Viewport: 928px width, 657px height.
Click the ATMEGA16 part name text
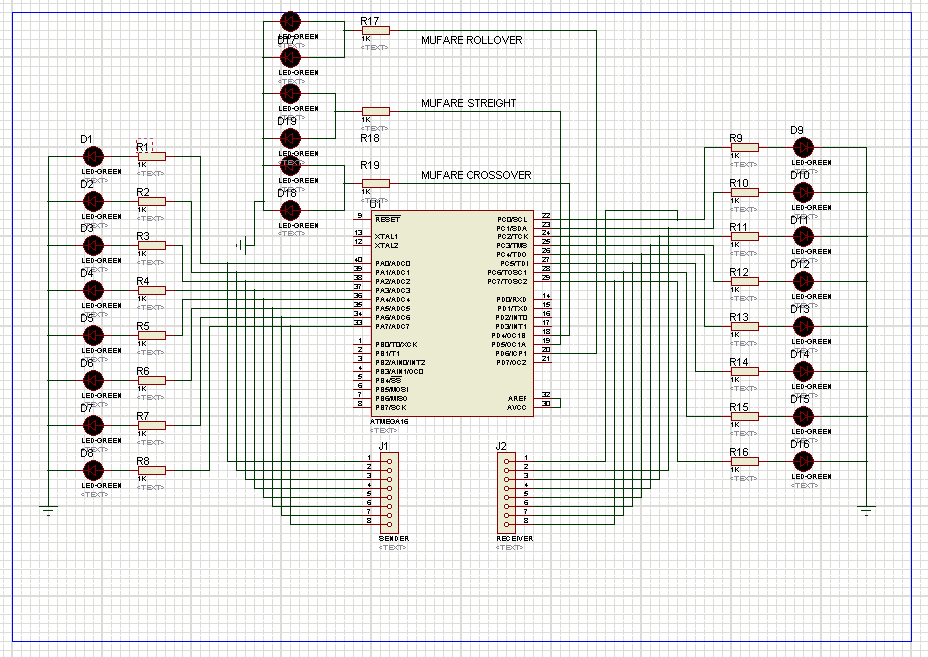coord(389,421)
